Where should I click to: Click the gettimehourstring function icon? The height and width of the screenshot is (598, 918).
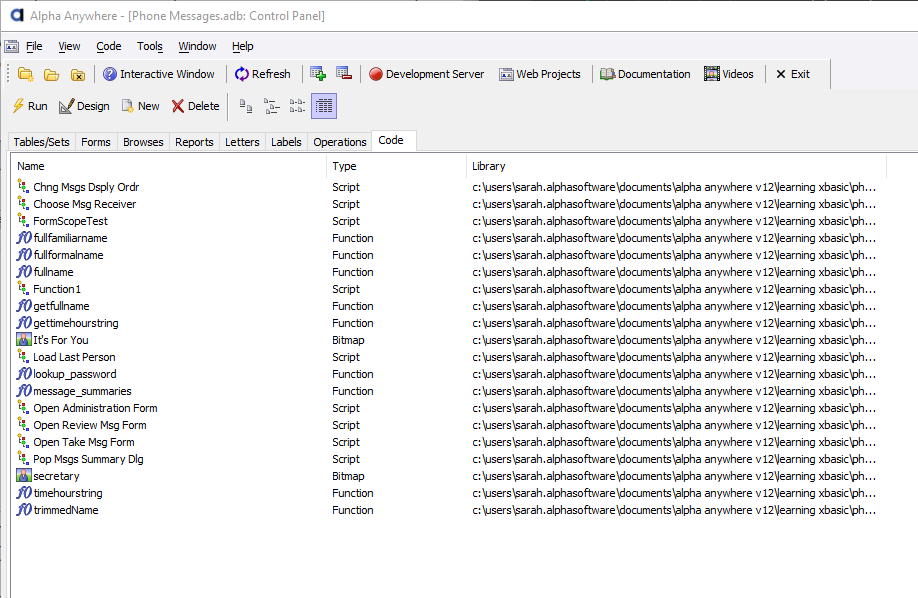pyautogui.click(x=24, y=323)
